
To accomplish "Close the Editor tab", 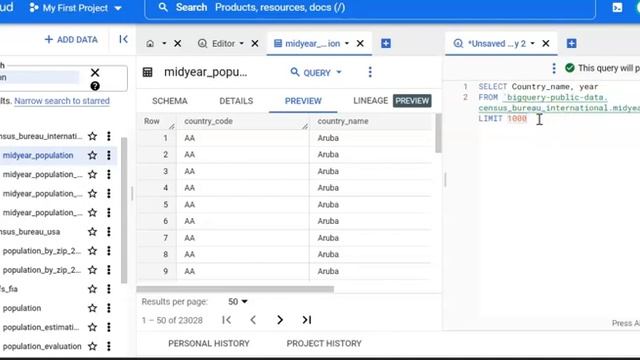I will coord(255,43).
